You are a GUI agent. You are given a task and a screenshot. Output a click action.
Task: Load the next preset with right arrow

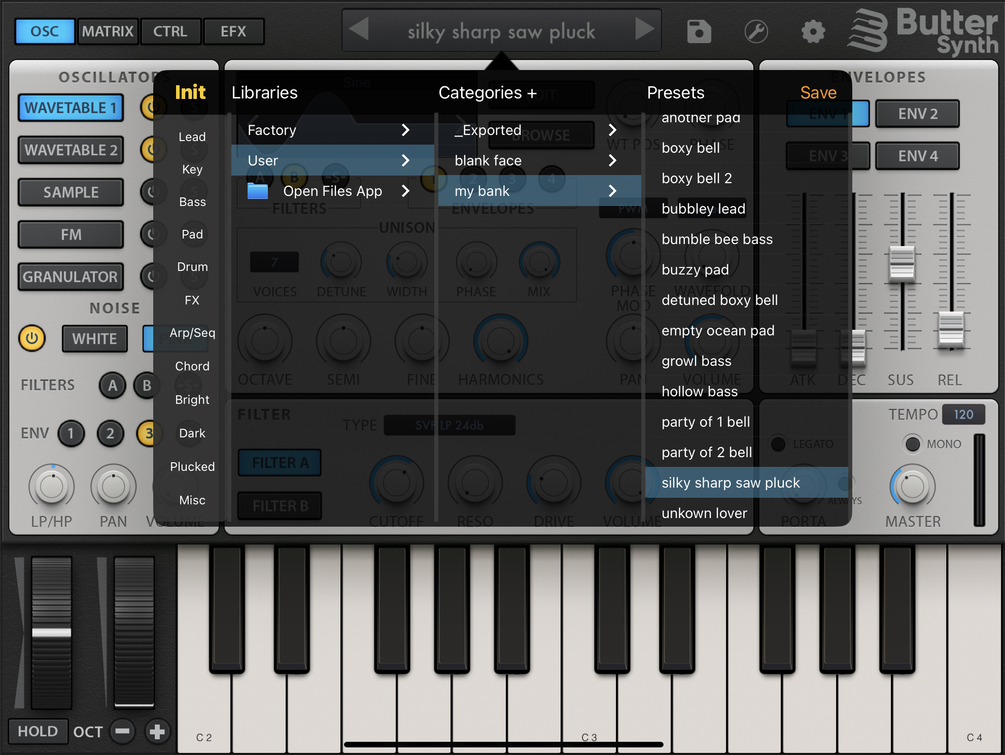pyautogui.click(x=645, y=29)
